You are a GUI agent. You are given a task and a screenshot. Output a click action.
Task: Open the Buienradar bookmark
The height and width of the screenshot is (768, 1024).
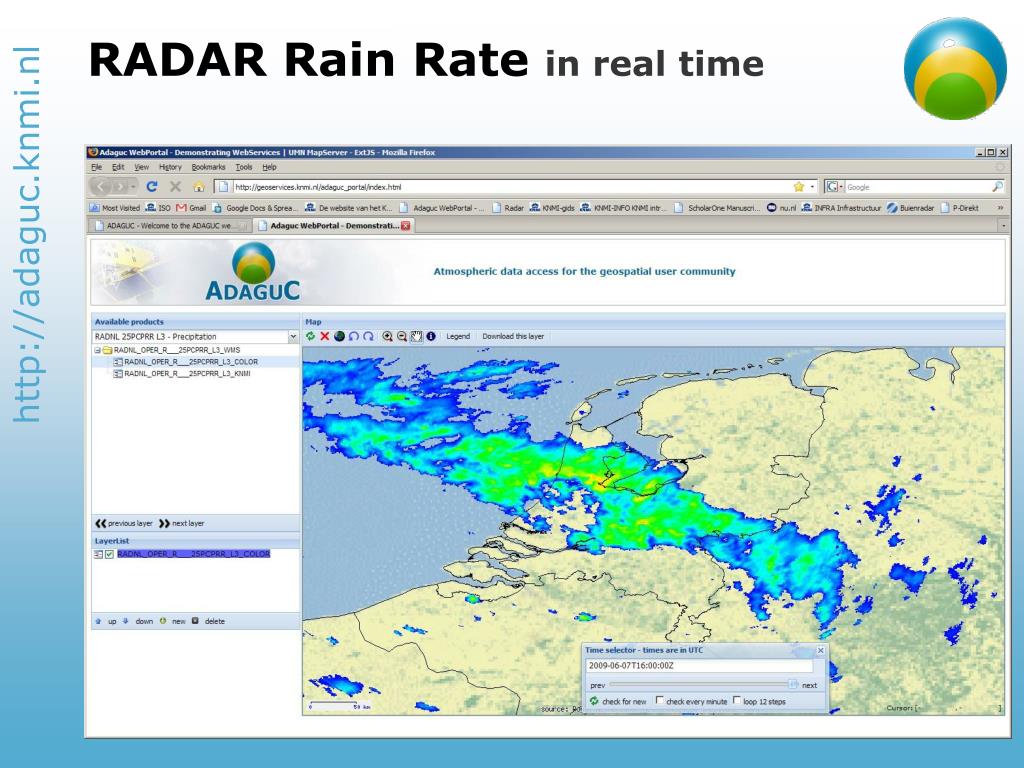(x=910, y=208)
